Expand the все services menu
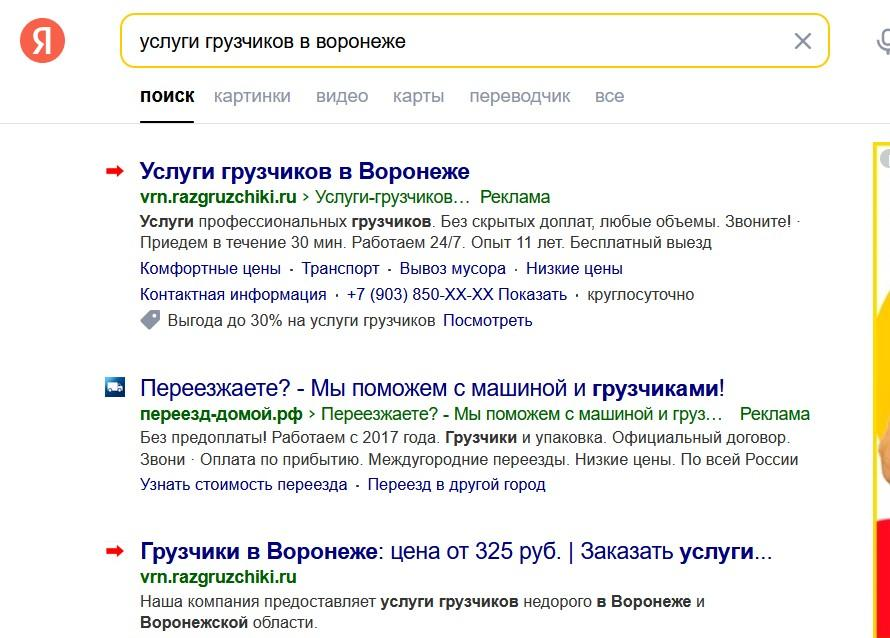890x638 pixels. (609, 96)
